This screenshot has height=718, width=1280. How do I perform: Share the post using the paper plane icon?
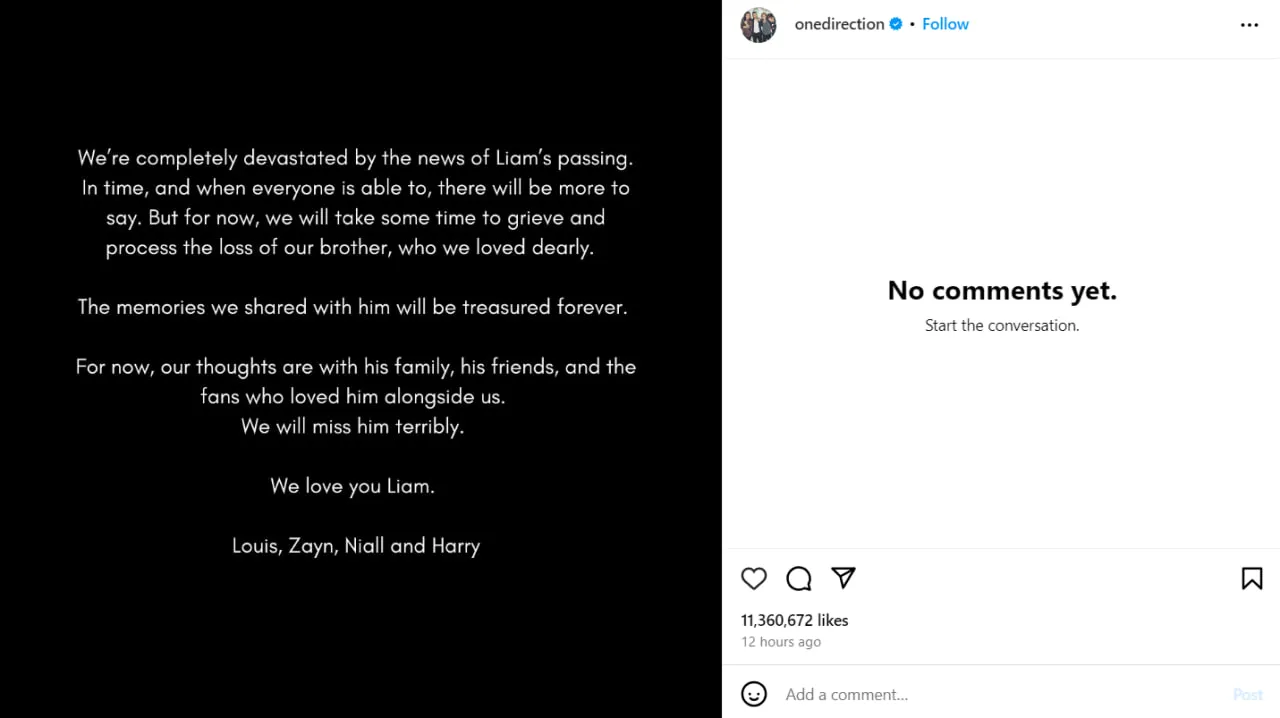pos(843,578)
